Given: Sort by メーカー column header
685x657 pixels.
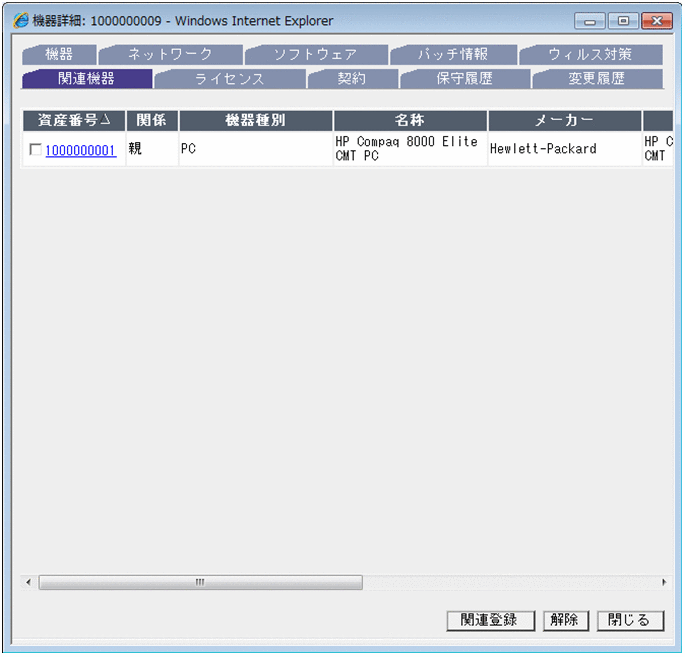Looking at the screenshot, I should 565,120.
